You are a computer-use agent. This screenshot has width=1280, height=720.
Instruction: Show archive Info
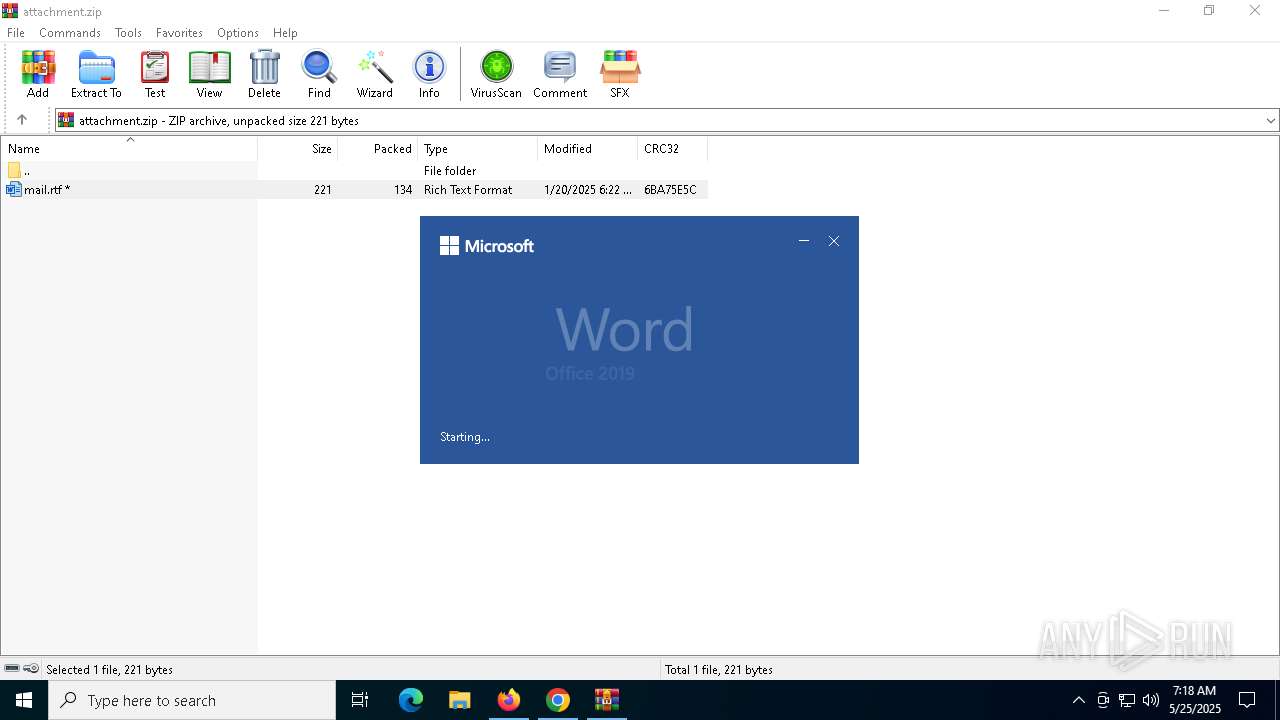tap(429, 74)
